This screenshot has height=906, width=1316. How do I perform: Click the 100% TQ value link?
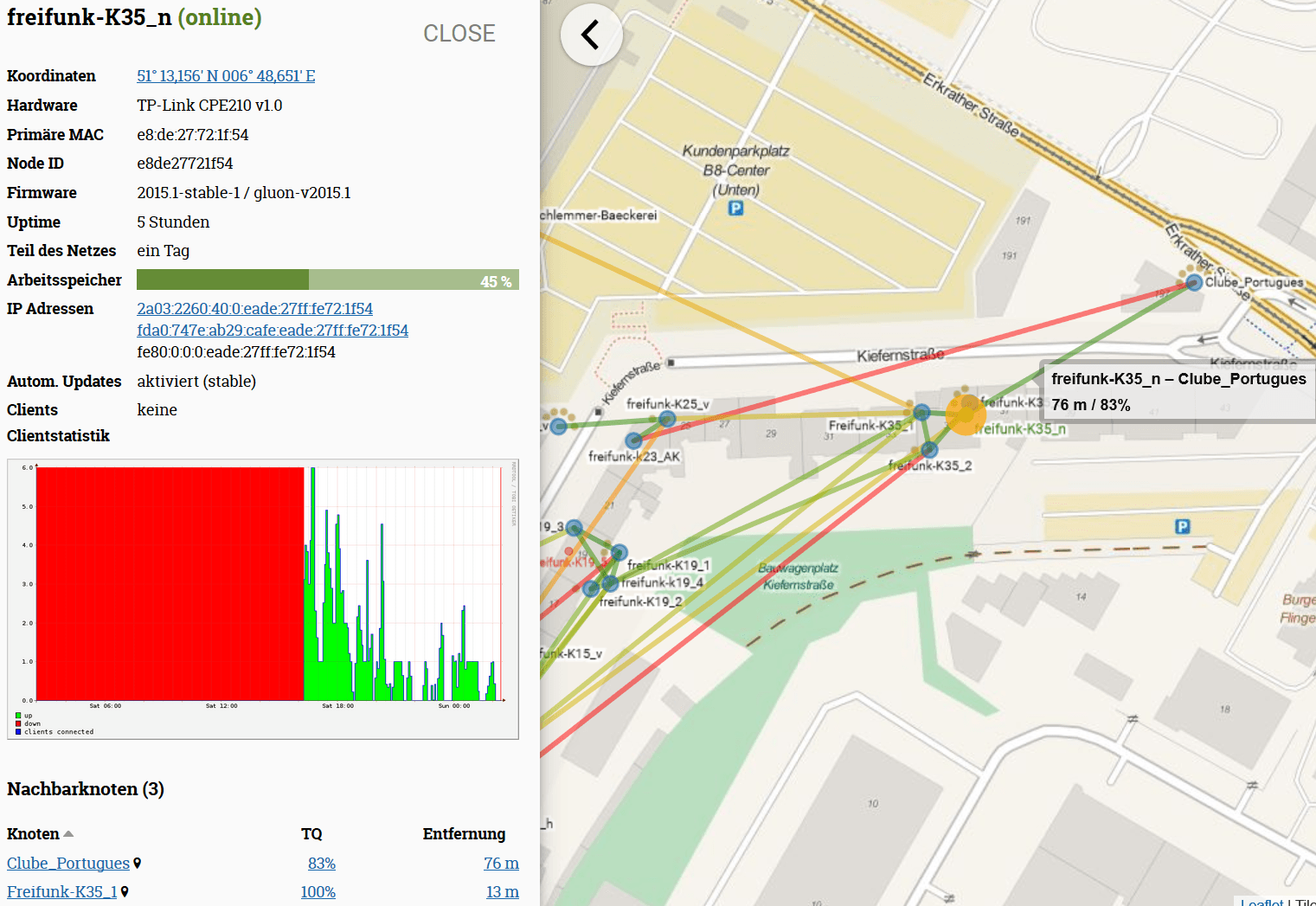[x=318, y=892]
